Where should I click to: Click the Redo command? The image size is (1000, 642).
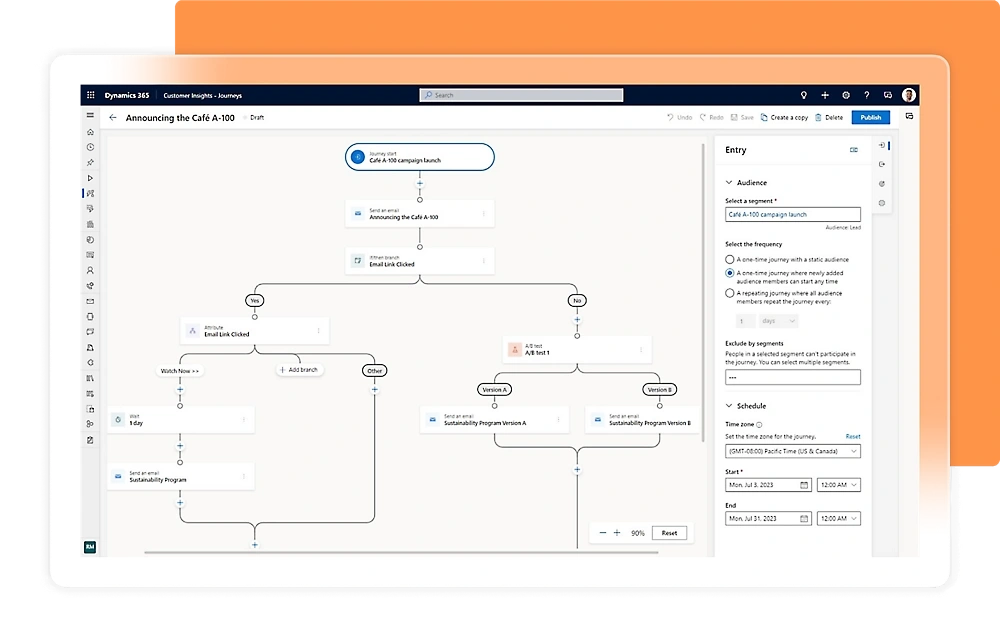pos(712,117)
